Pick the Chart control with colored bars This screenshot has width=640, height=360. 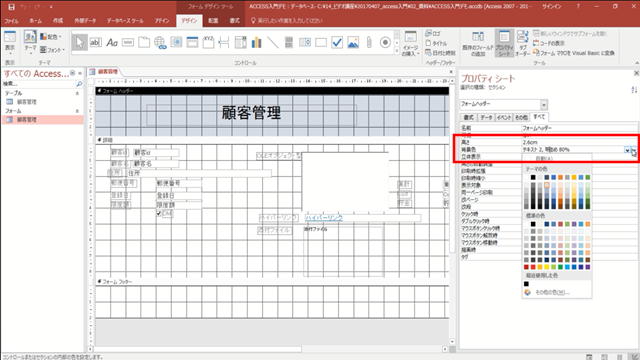click(256, 42)
